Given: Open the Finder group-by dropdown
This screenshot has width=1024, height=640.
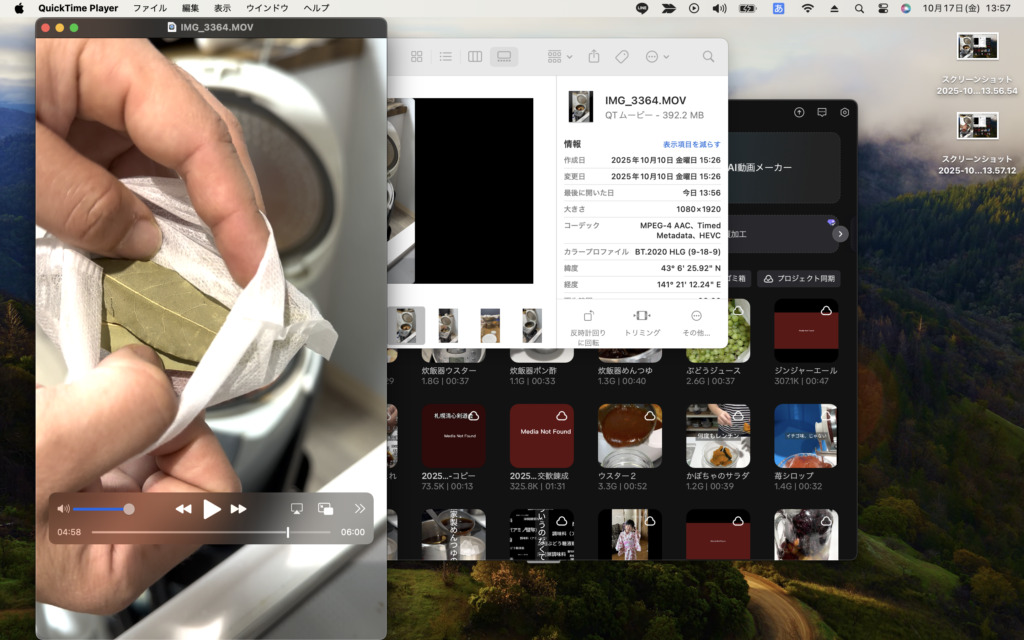Looking at the screenshot, I should point(559,57).
